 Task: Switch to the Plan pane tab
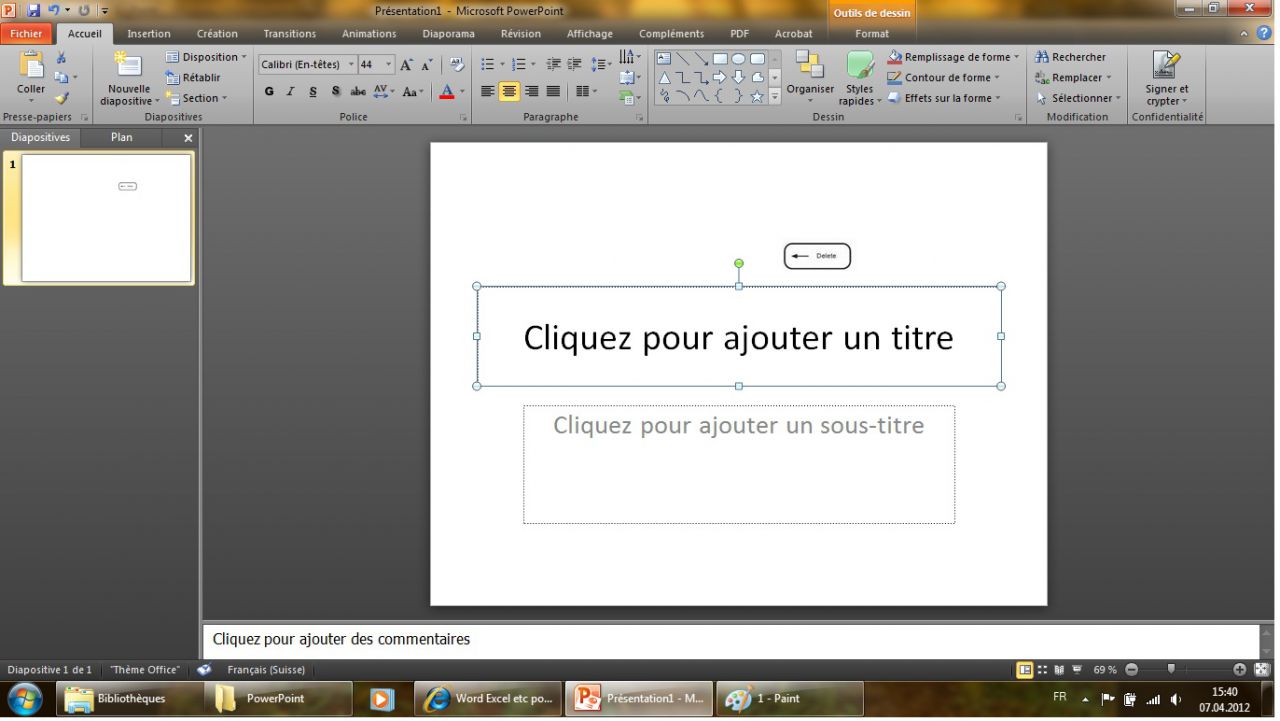coord(121,138)
